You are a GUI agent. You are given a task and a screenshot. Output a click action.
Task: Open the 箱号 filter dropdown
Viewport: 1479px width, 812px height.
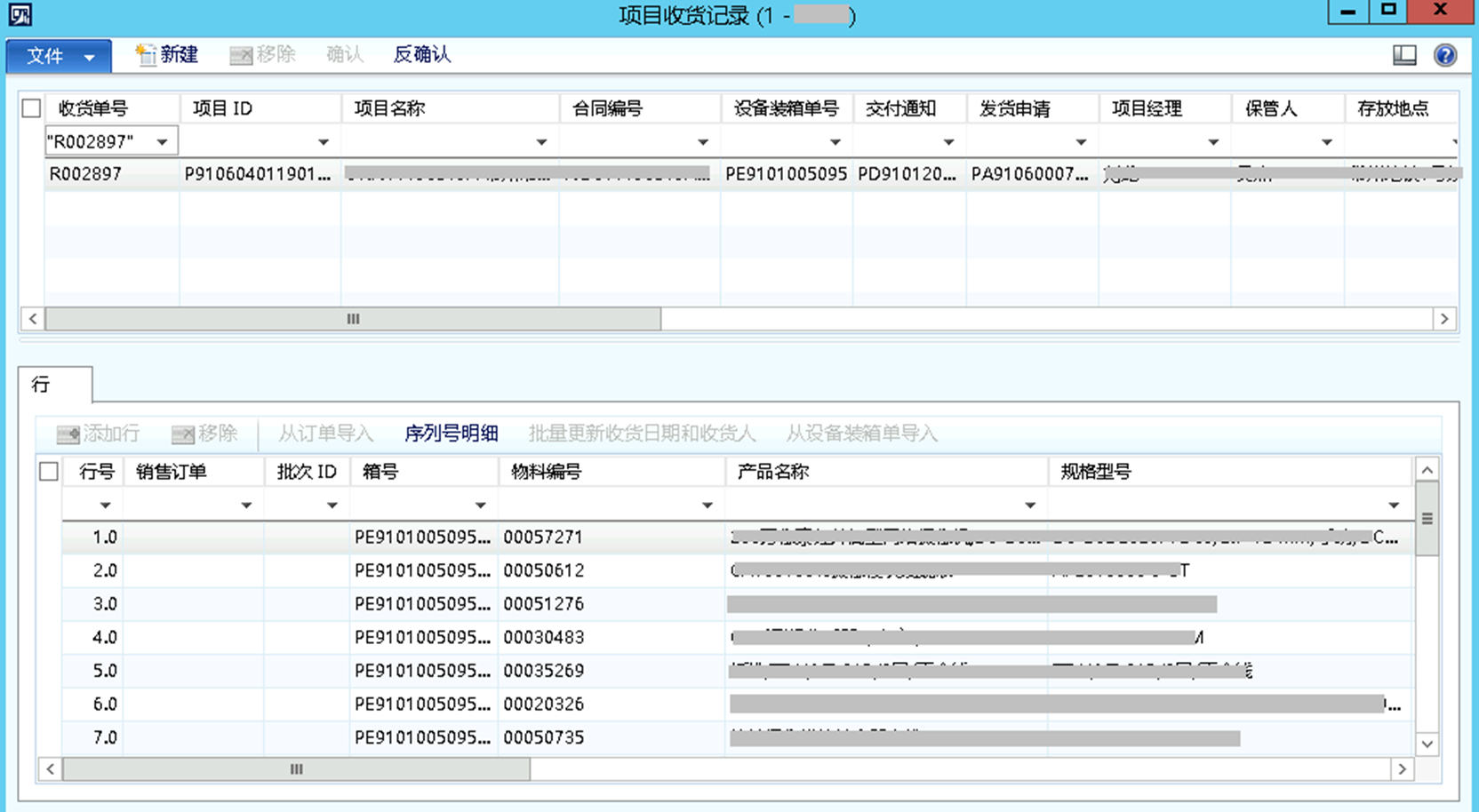tap(481, 505)
